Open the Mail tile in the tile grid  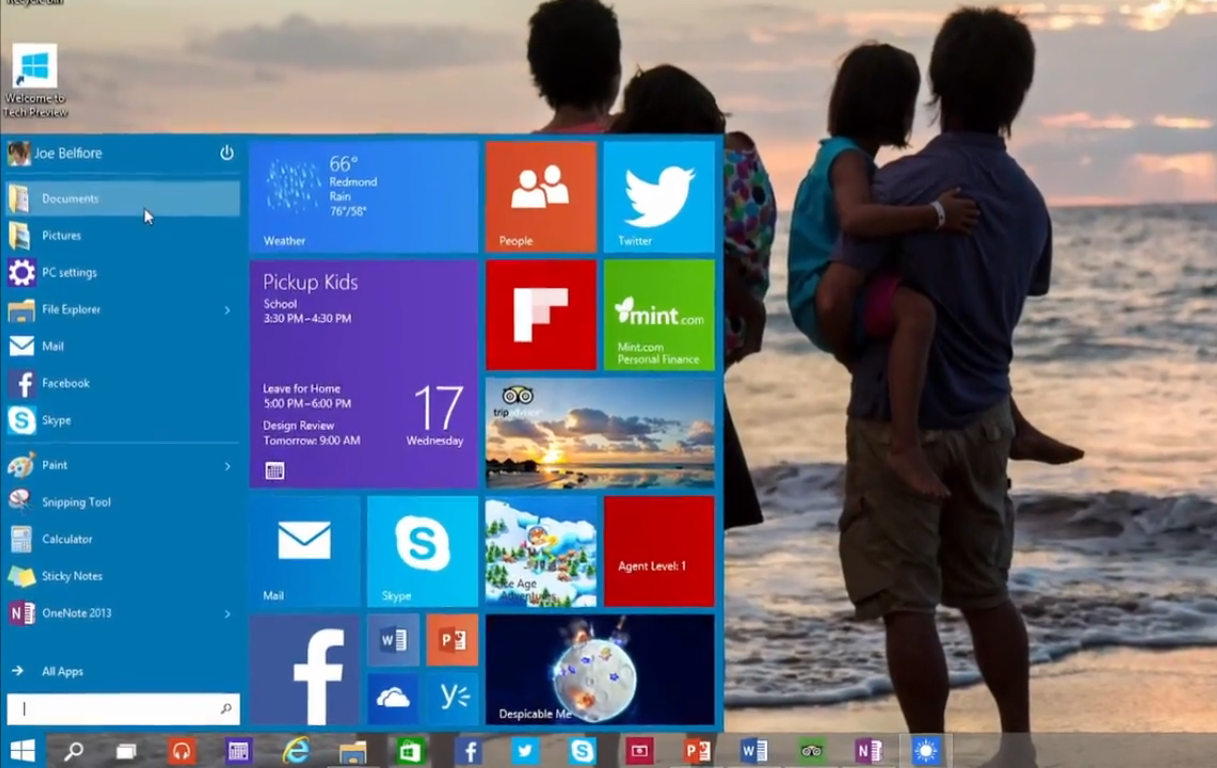point(305,551)
